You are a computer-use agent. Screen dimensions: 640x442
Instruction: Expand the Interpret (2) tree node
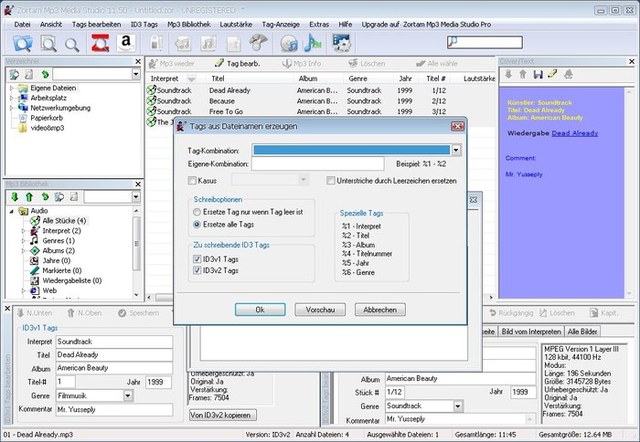(x=23, y=231)
